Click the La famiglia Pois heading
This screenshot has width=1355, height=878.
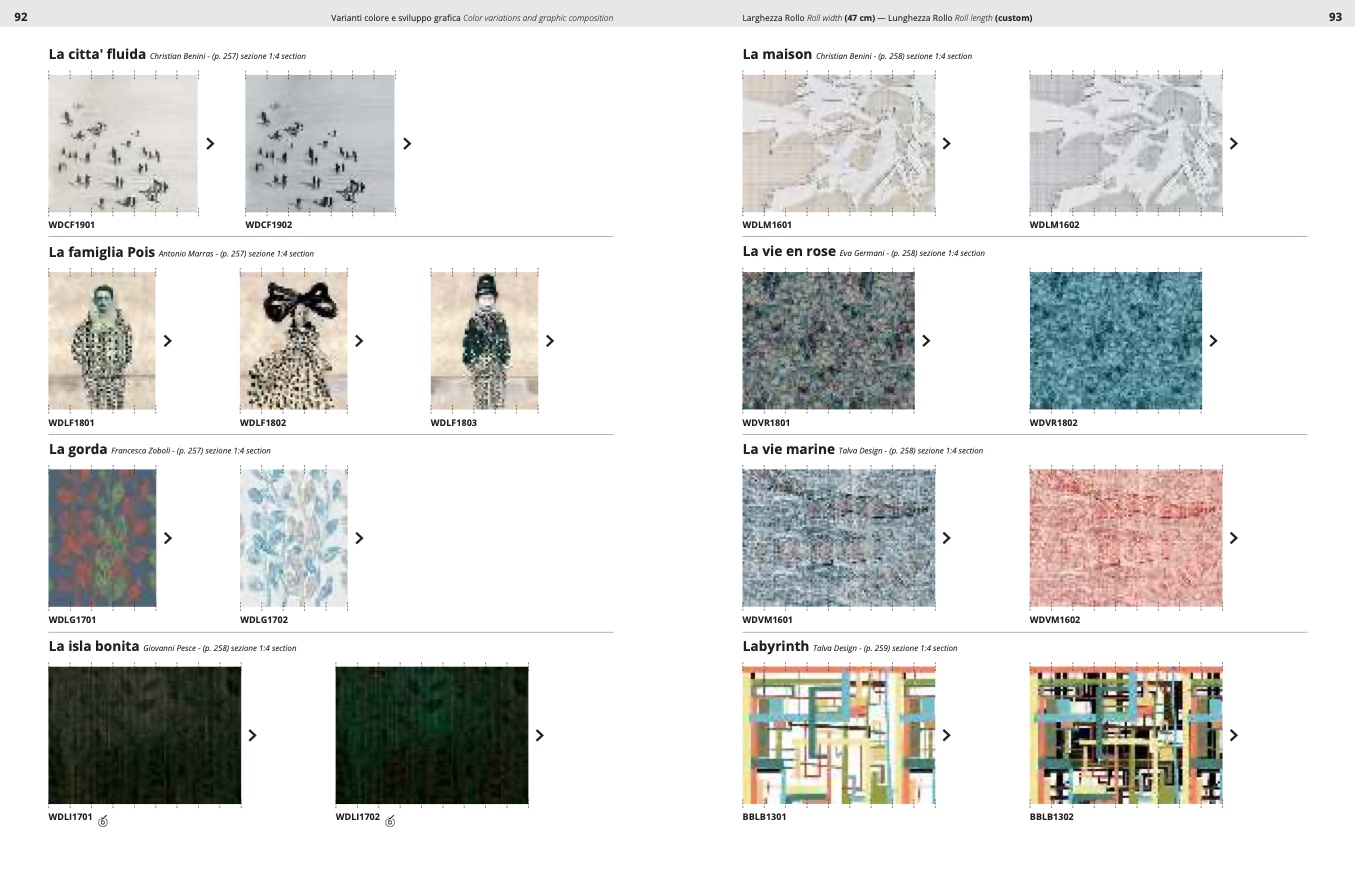102,253
